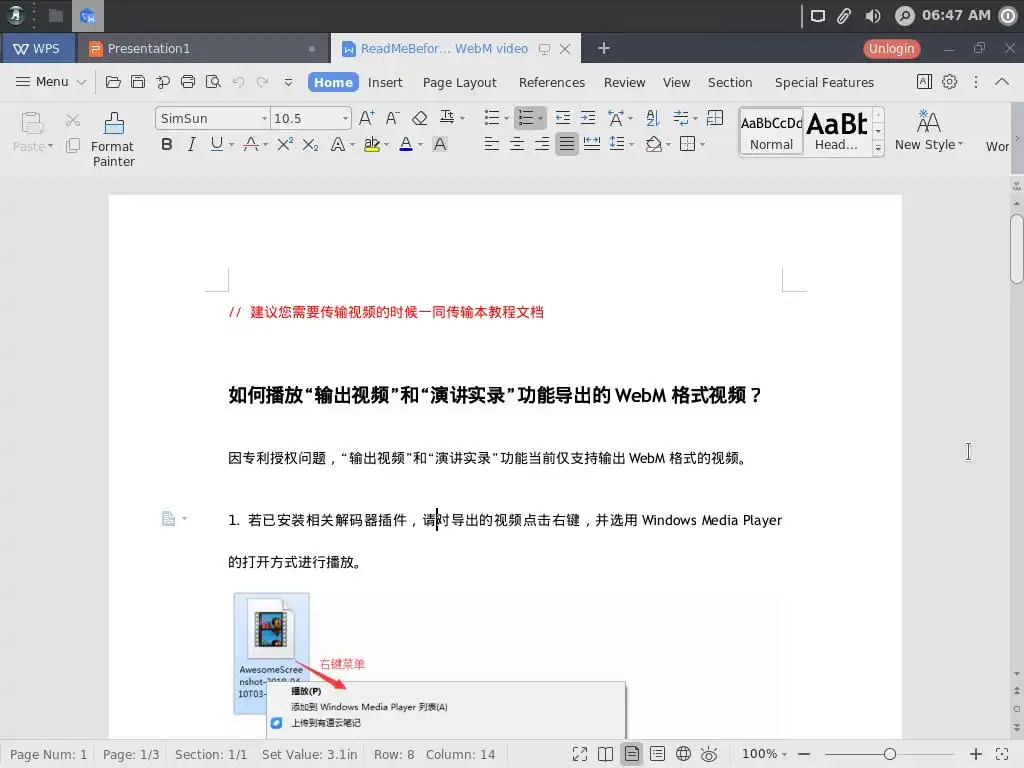Click the paragraph layout icon beside item 1
The width and height of the screenshot is (1024, 768).
click(x=168, y=519)
